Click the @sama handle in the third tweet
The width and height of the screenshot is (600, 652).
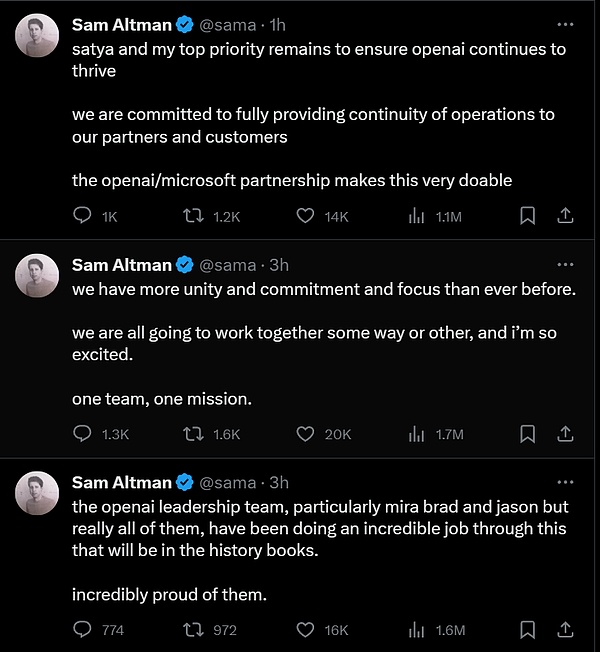pos(228,483)
